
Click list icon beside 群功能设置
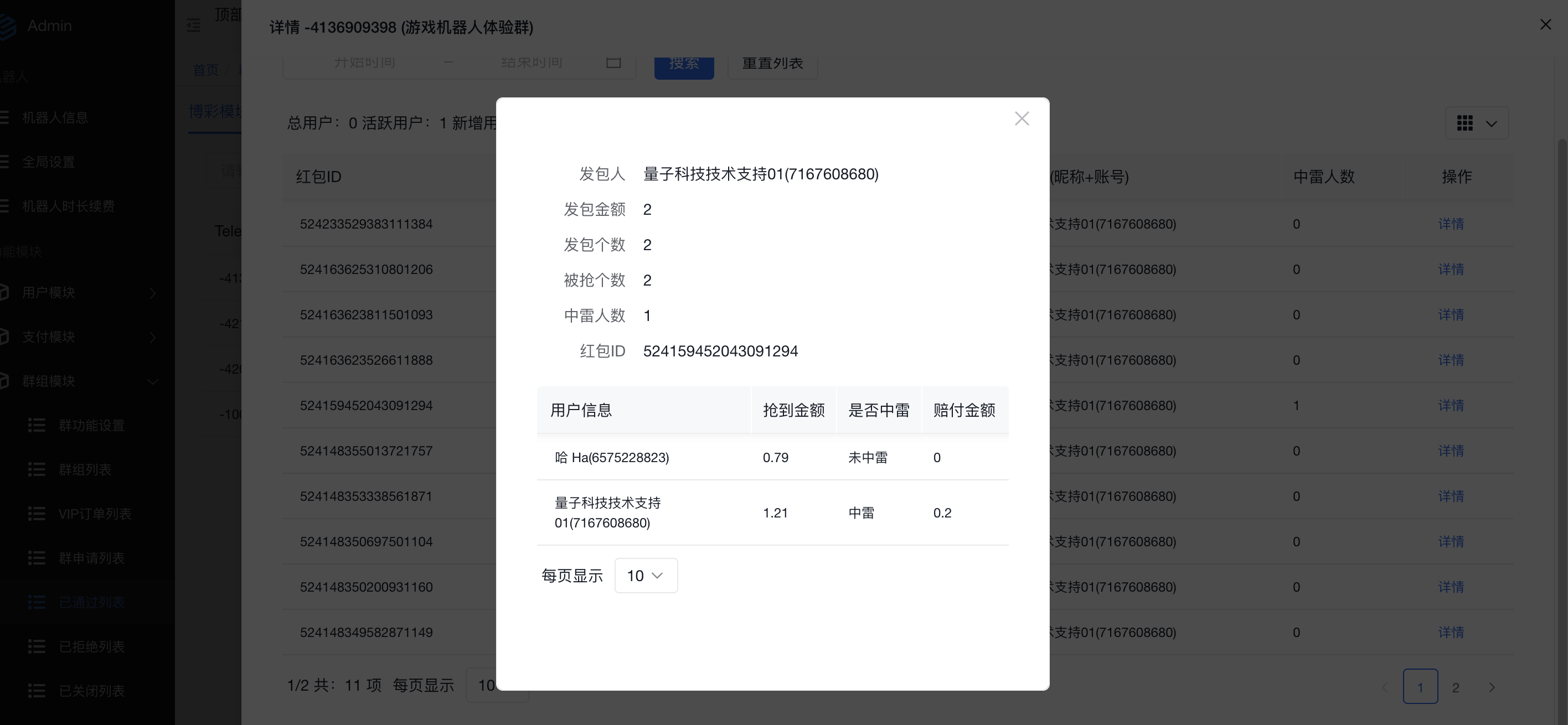[x=37, y=425]
